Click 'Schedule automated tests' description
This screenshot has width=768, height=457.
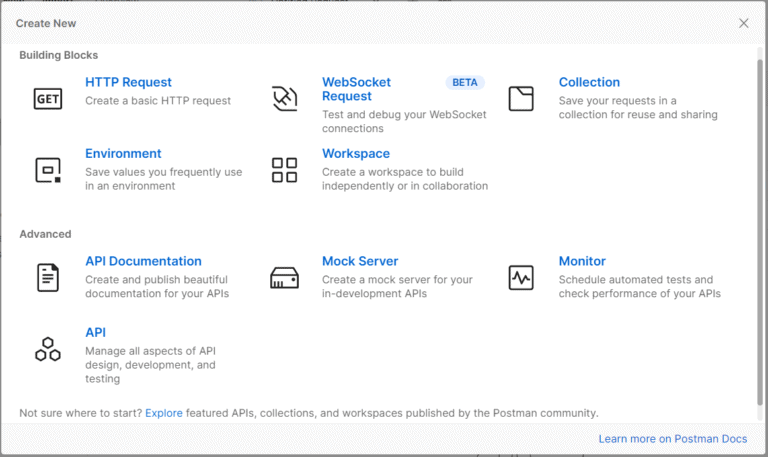tap(640, 287)
